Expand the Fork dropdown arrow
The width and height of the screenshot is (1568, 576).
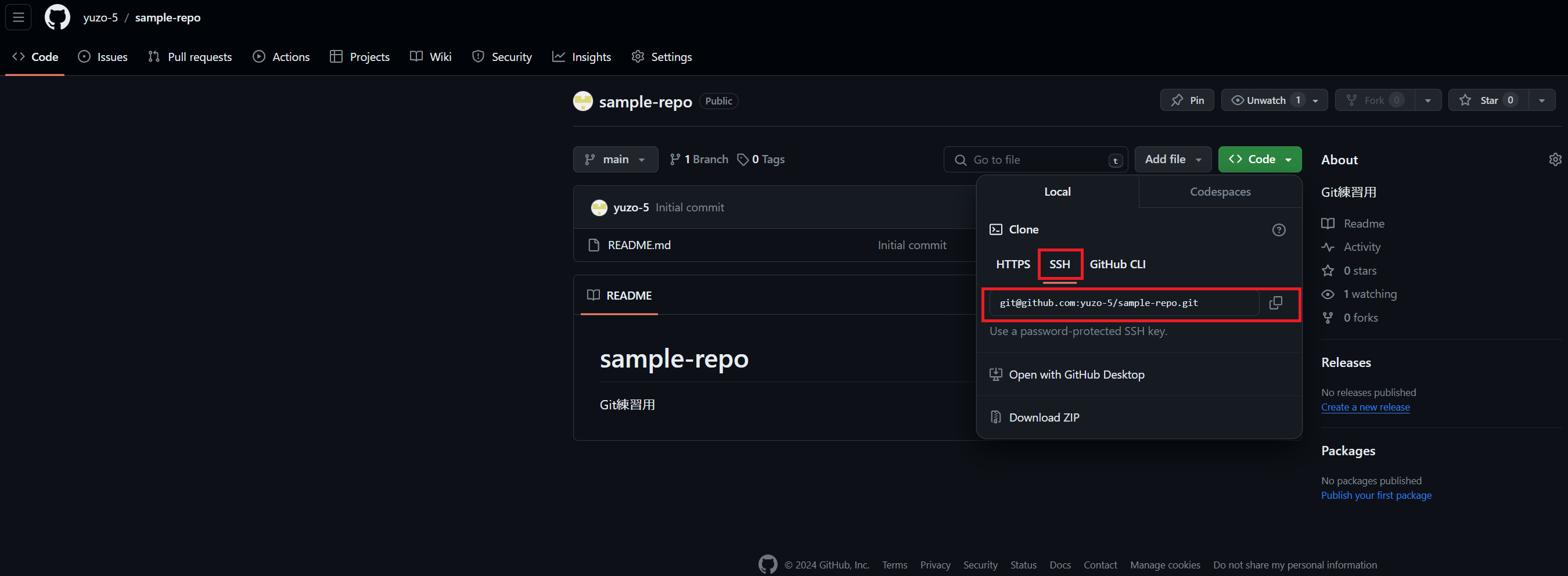click(1427, 100)
